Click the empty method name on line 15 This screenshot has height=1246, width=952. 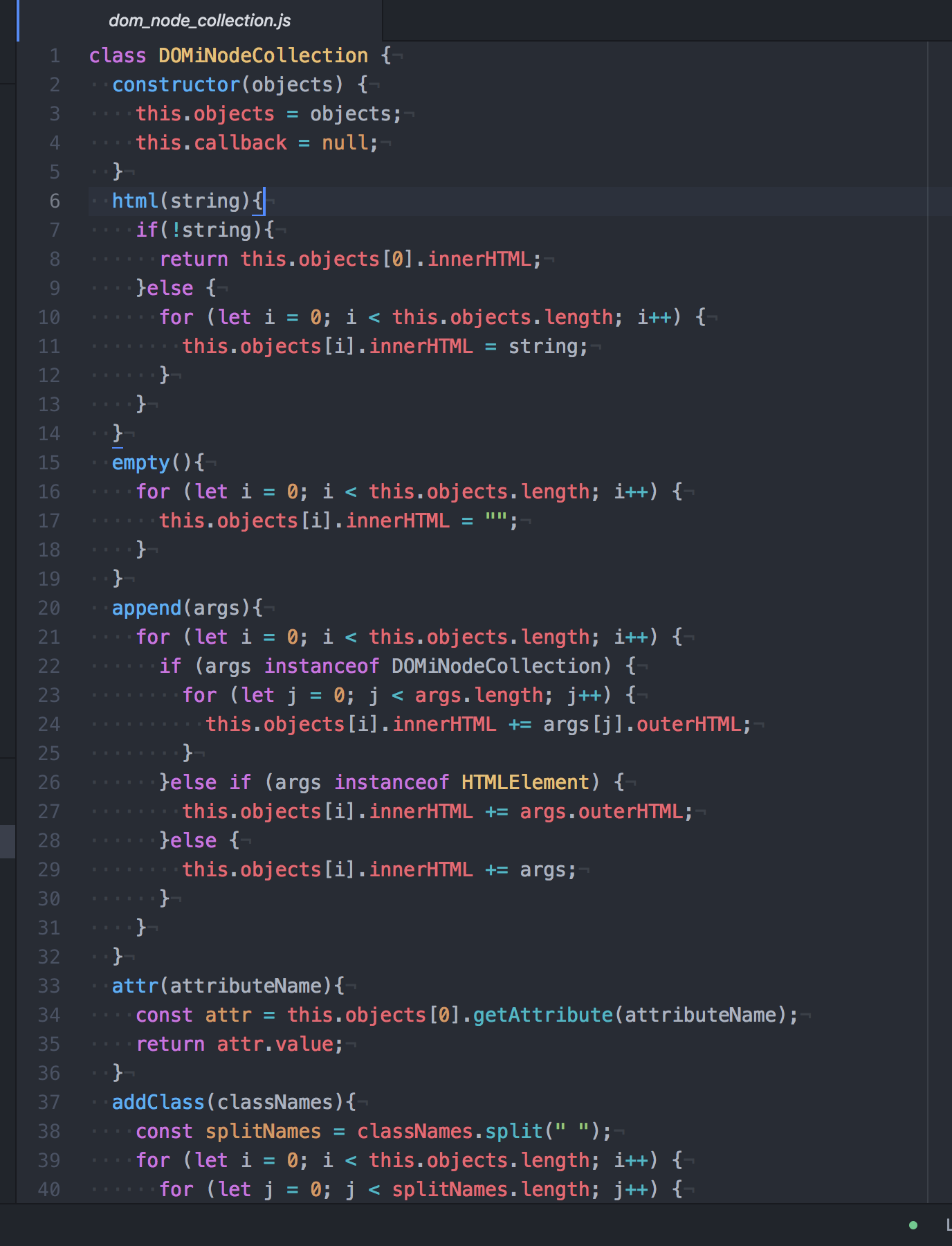[x=141, y=462]
